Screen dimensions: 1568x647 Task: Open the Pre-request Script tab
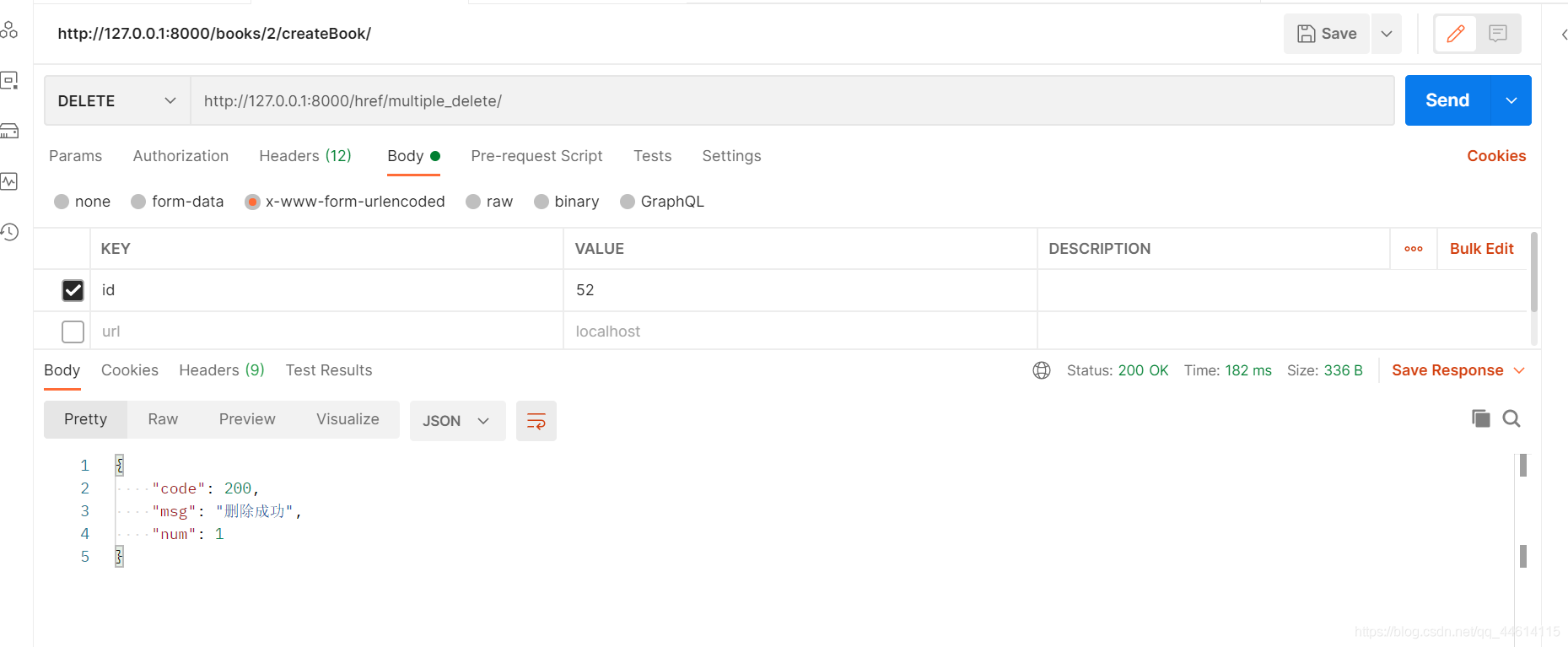point(536,156)
